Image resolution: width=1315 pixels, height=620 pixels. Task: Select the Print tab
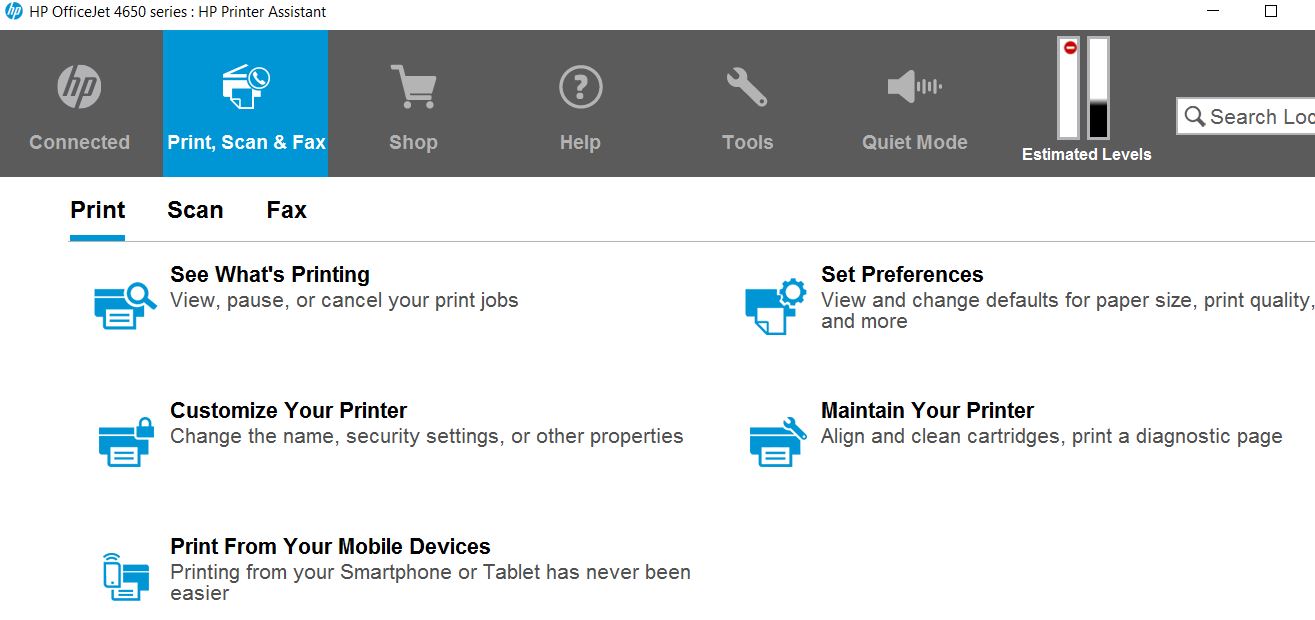[97, 210]
